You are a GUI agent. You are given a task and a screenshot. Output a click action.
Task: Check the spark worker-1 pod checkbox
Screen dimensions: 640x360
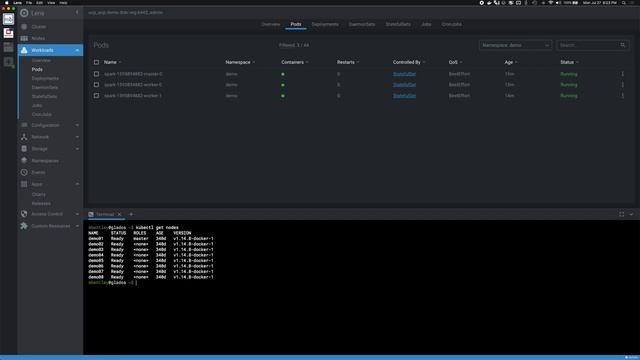[96, 96]
